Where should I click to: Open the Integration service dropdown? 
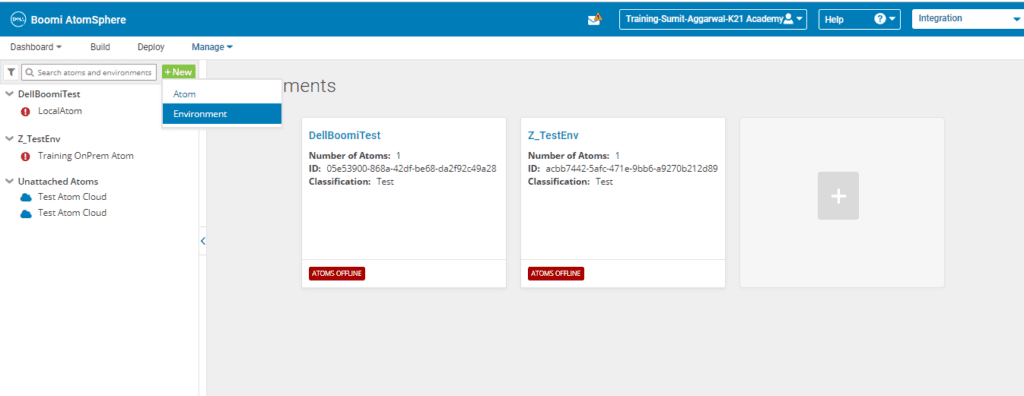pyautogui.click(x=968, y=19)
